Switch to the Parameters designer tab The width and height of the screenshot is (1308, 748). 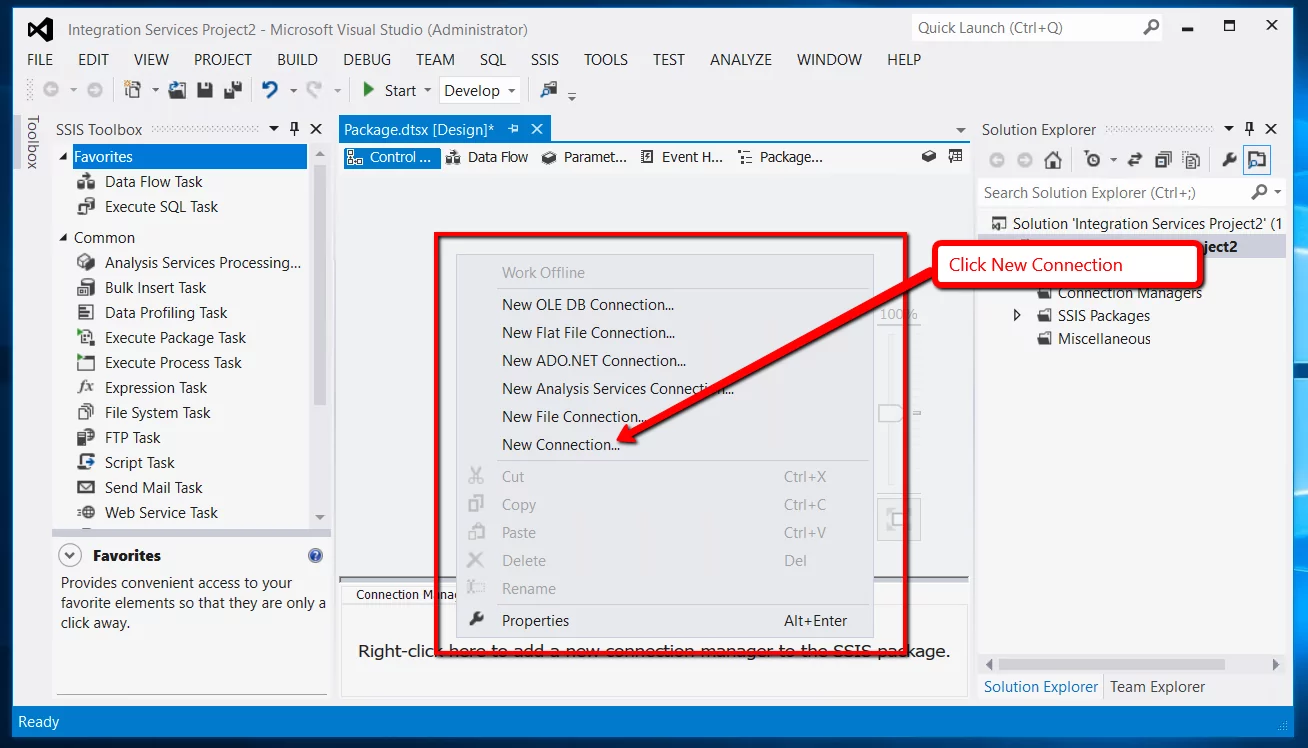click(x=584, y=157)
